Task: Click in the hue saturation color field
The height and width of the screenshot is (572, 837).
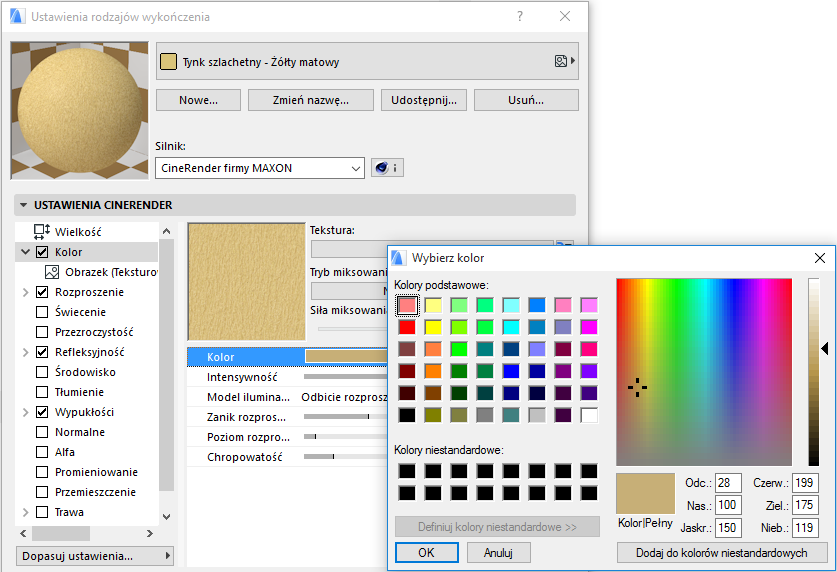Action: [704, 372]
